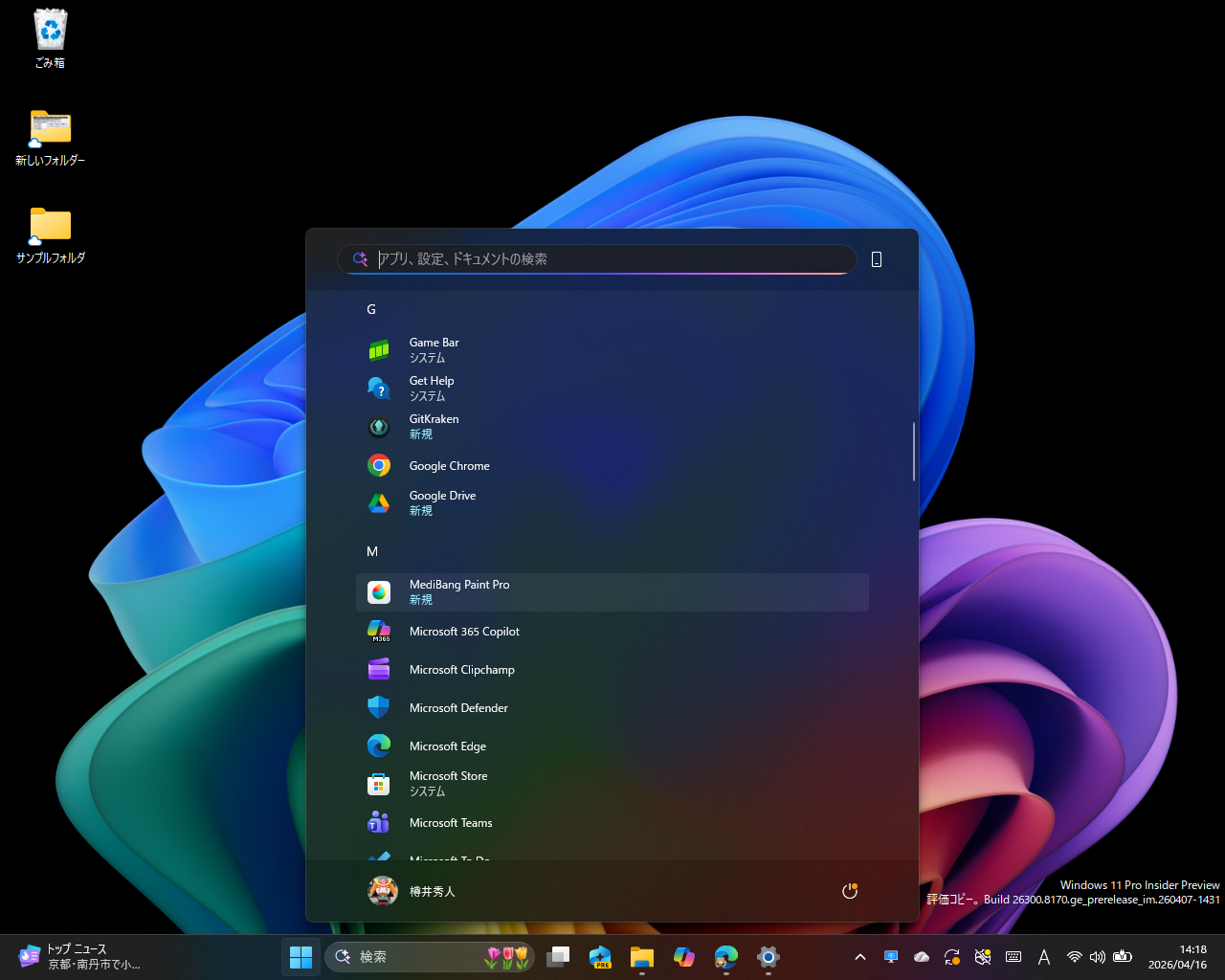Click the Windows Update sync tray icon
Screen dimensions: 1225x980
(x=952, y=957)
